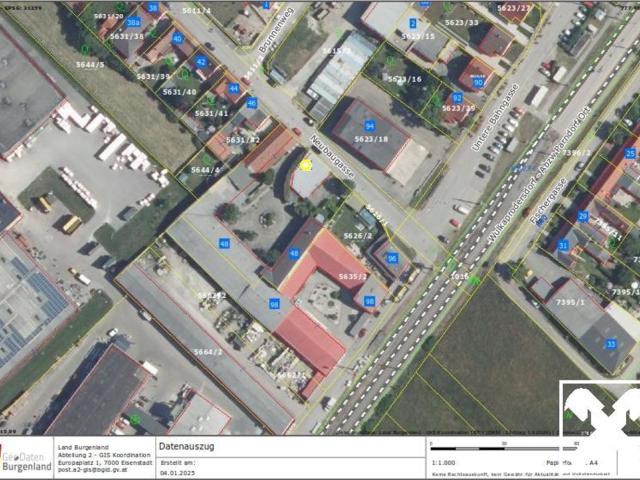
Task: Click the house number 38a marker
Action: (x=133, y=21)
